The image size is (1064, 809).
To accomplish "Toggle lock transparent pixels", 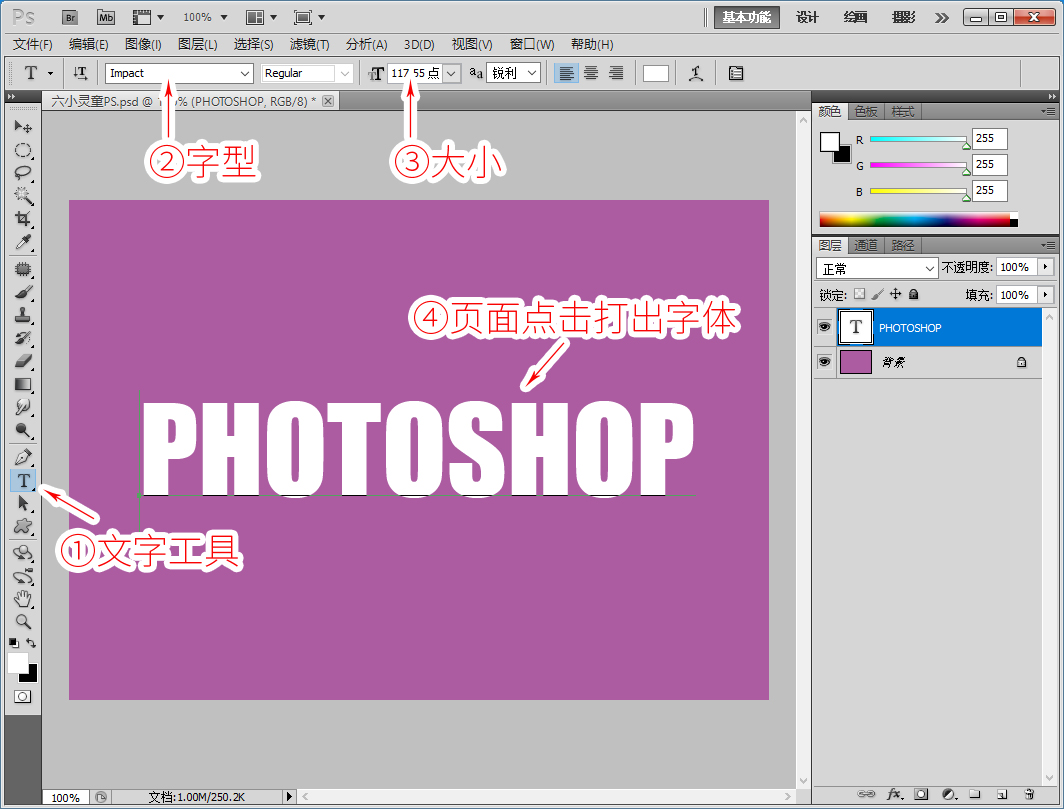I will pyautogui.click(x=860, y=294).
